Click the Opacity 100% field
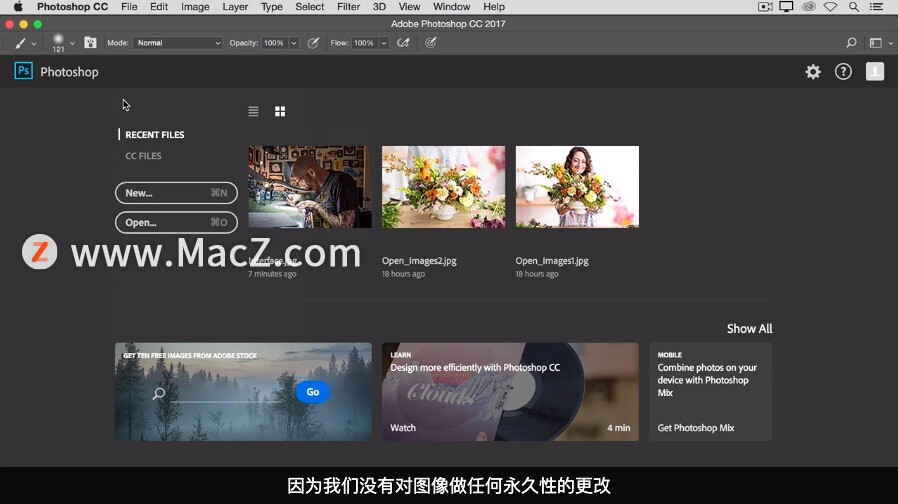 [274, 43]
